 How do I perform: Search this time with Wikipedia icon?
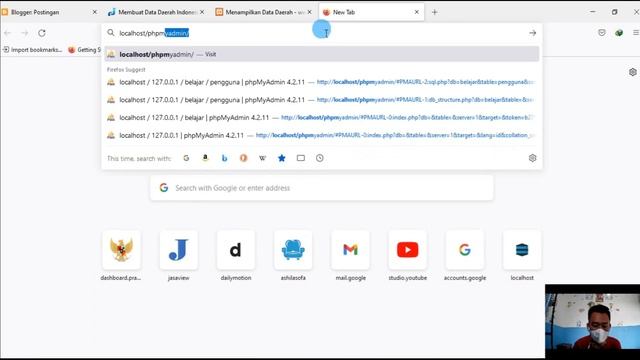(x=262, y=158)
